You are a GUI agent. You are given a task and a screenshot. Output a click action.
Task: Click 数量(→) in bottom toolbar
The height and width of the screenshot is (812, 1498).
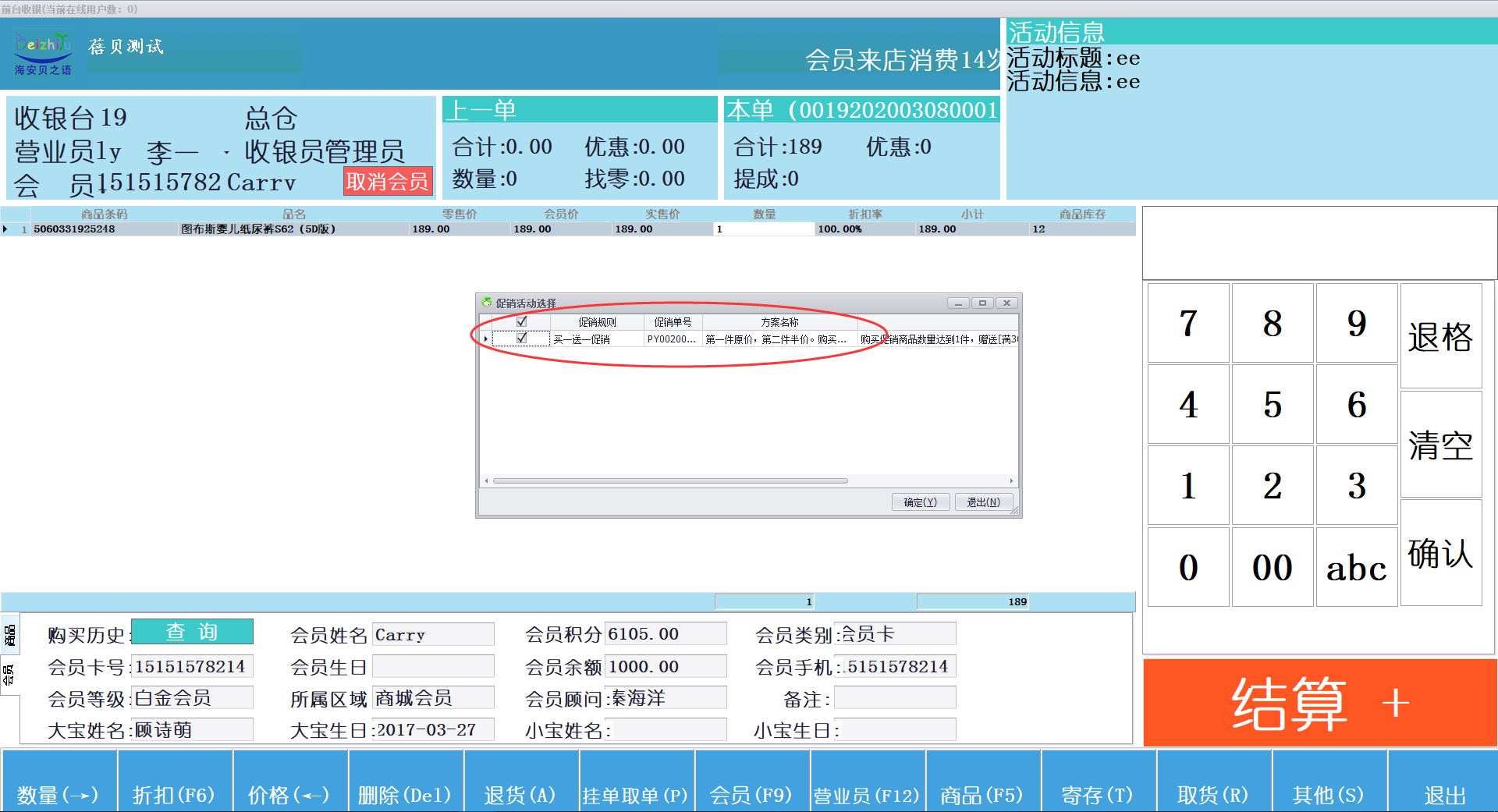click(59, 781)
